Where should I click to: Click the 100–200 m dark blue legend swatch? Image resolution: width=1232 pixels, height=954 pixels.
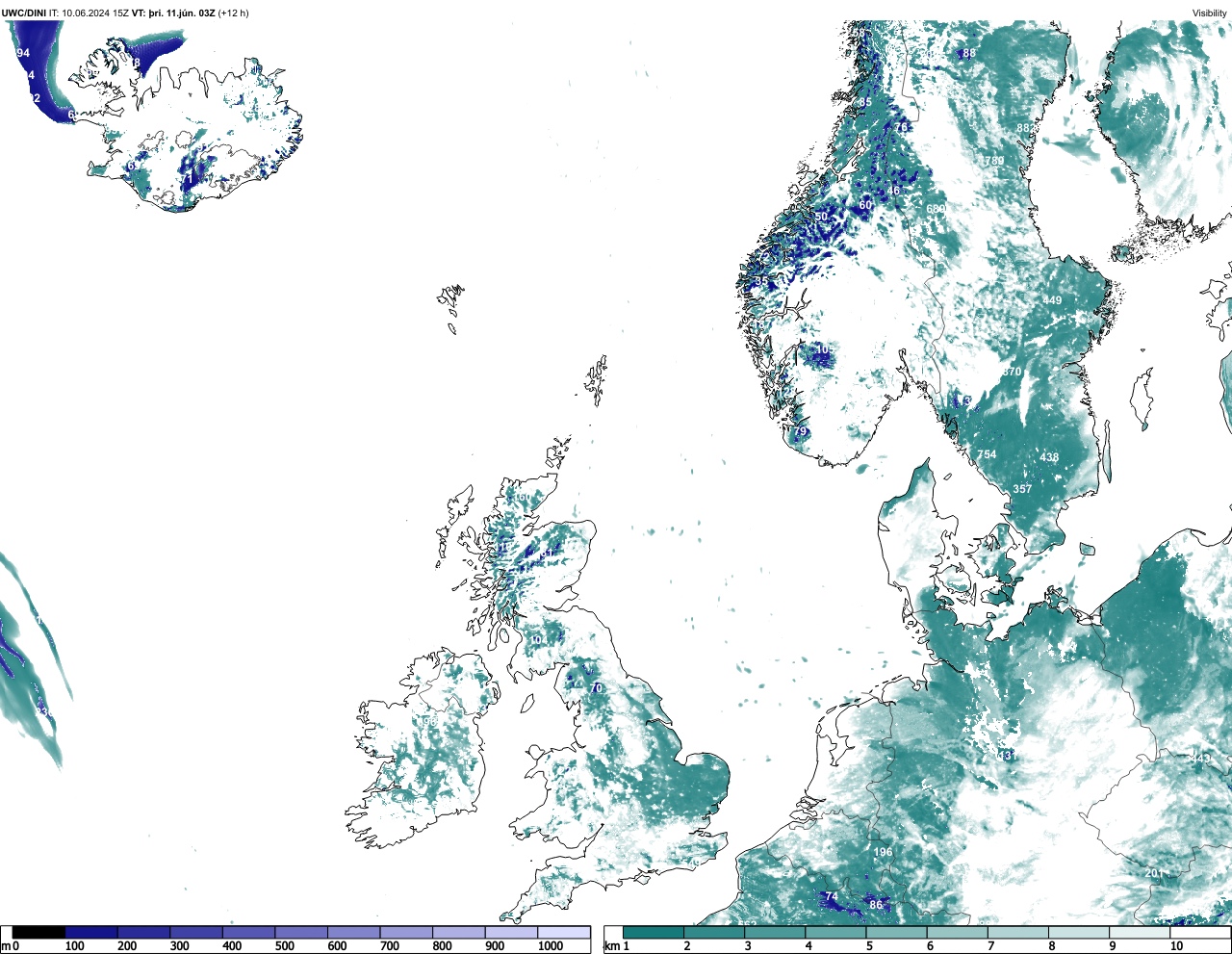[x=91, y=932]
